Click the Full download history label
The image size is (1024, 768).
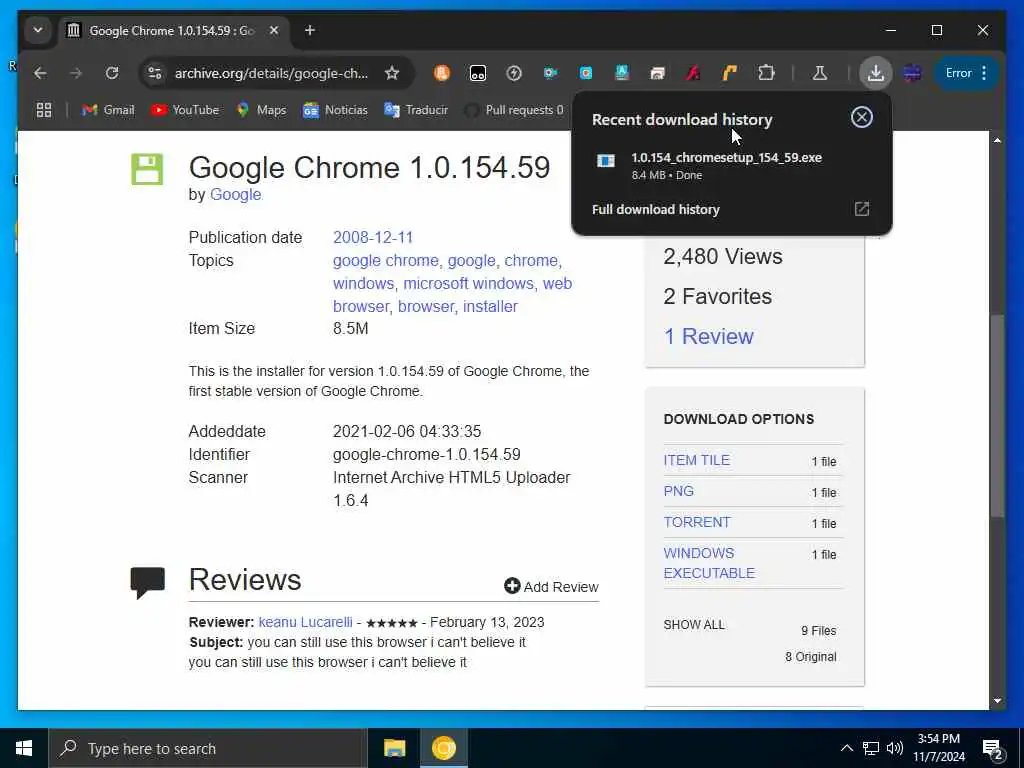pos(655,210)
